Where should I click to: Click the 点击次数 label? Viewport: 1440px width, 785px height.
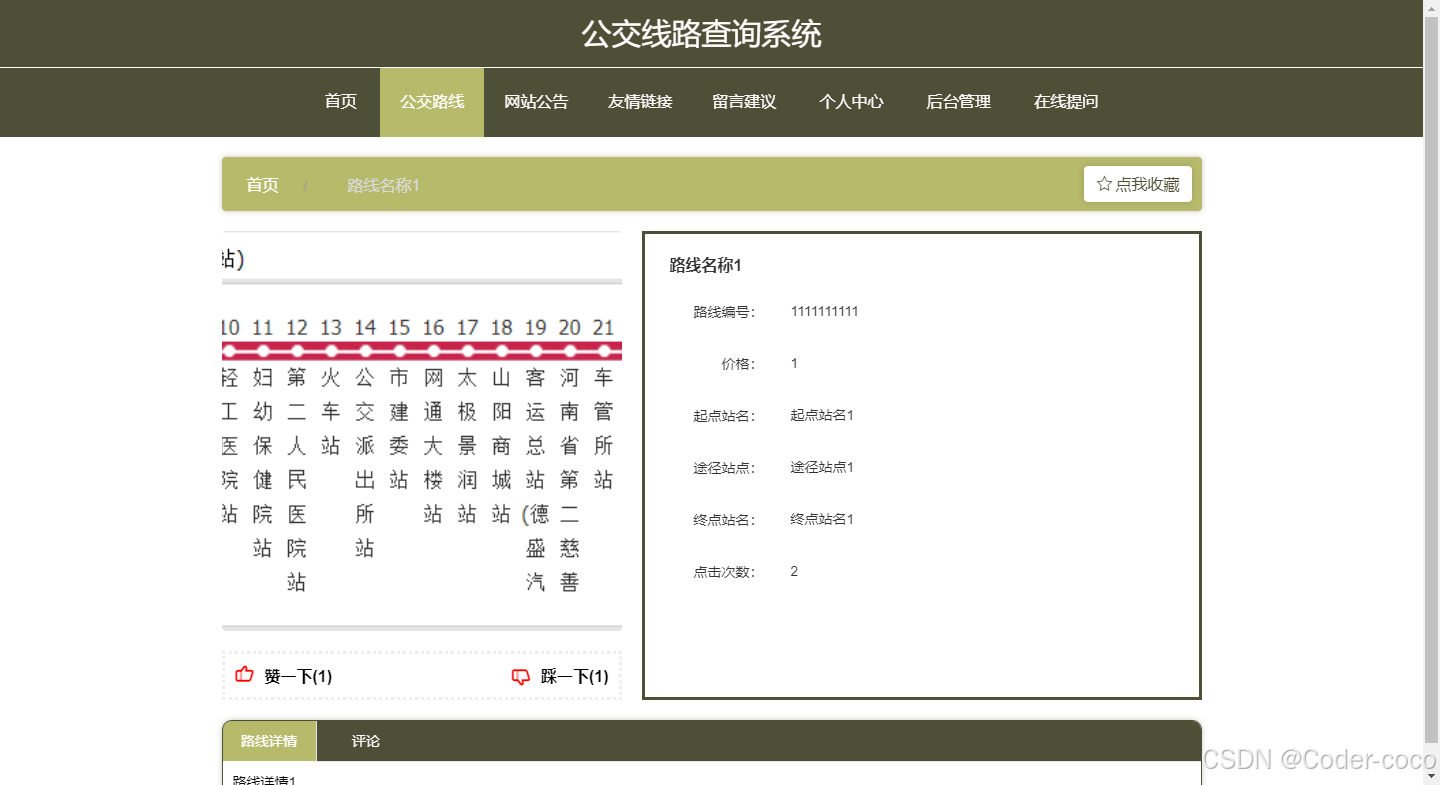point(725,572)
